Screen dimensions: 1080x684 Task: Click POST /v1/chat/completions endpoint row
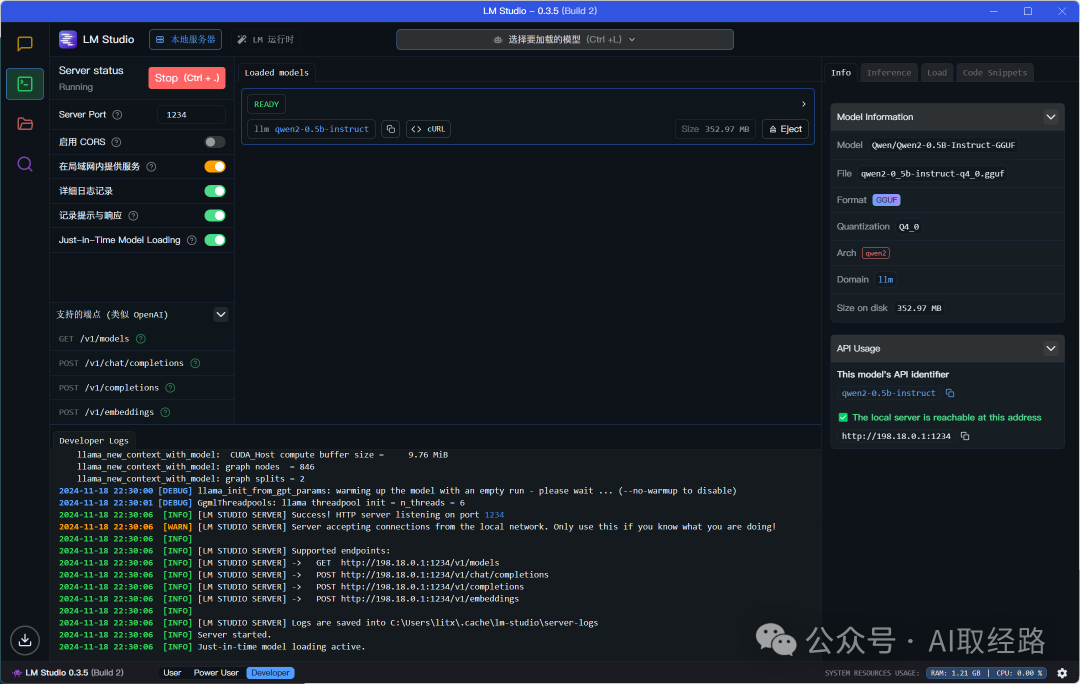coord(142,363)
